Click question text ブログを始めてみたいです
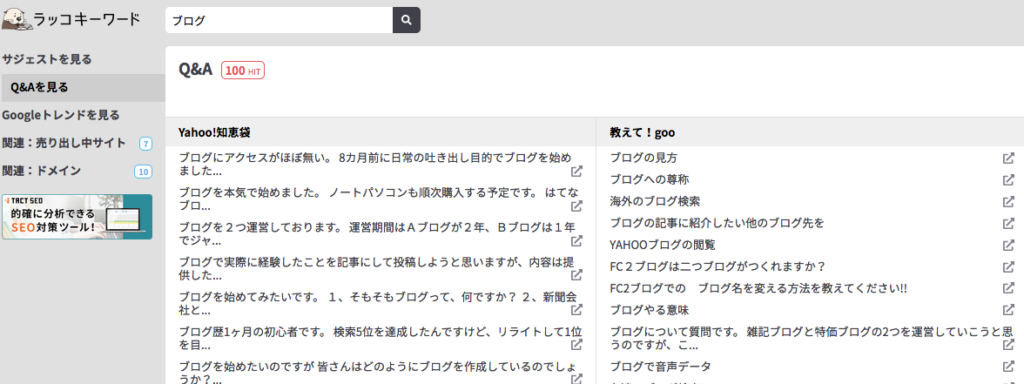The width and height of the screenshot is (1024, 384). point(377,303)
